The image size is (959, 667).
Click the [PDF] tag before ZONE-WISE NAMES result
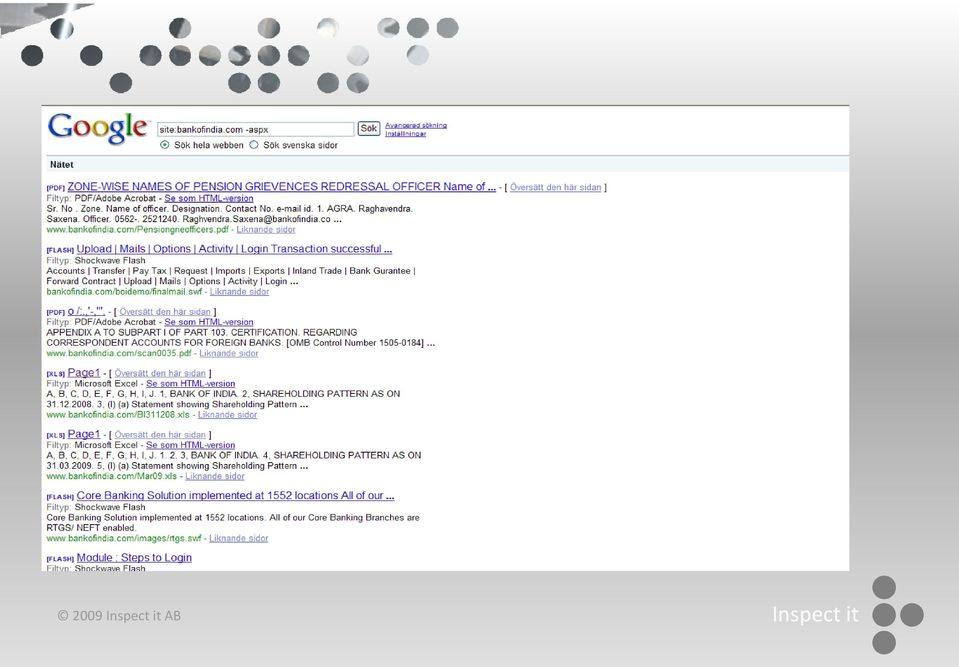[56, 188]
